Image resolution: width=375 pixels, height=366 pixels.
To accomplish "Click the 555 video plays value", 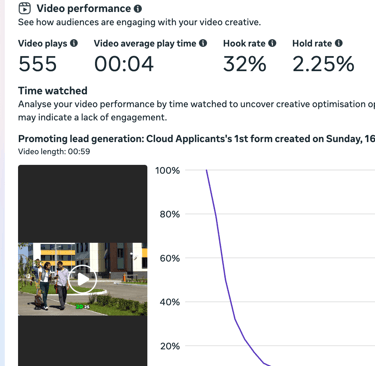I will pyautogui.click(x=38, y=64).
